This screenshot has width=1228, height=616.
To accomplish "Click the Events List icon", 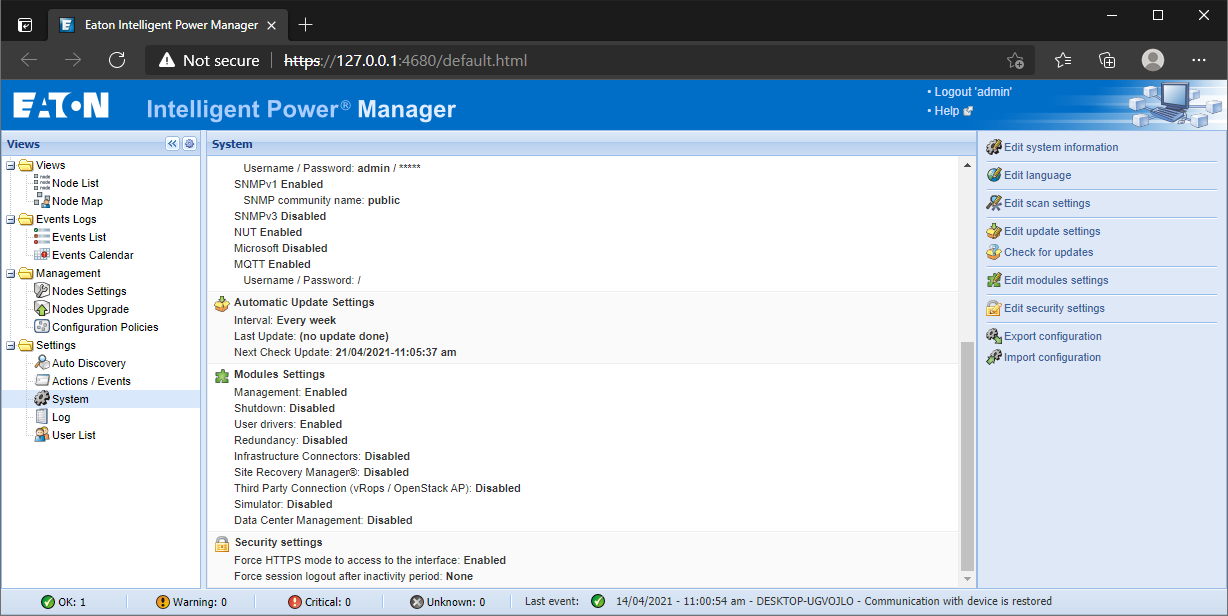I will (42, 237).
